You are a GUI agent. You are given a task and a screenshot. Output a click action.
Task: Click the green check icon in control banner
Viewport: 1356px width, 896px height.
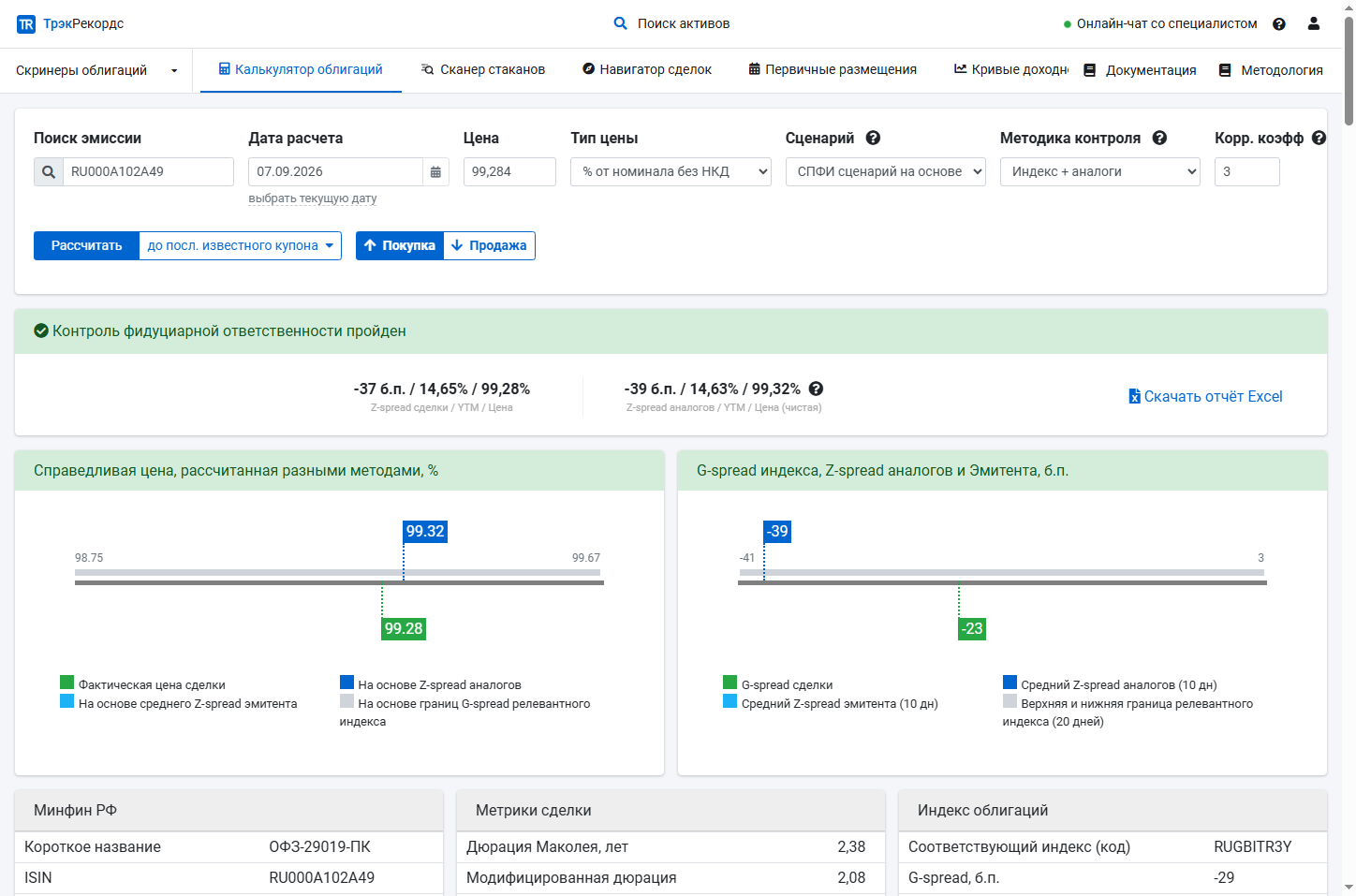tap(41, 330)
